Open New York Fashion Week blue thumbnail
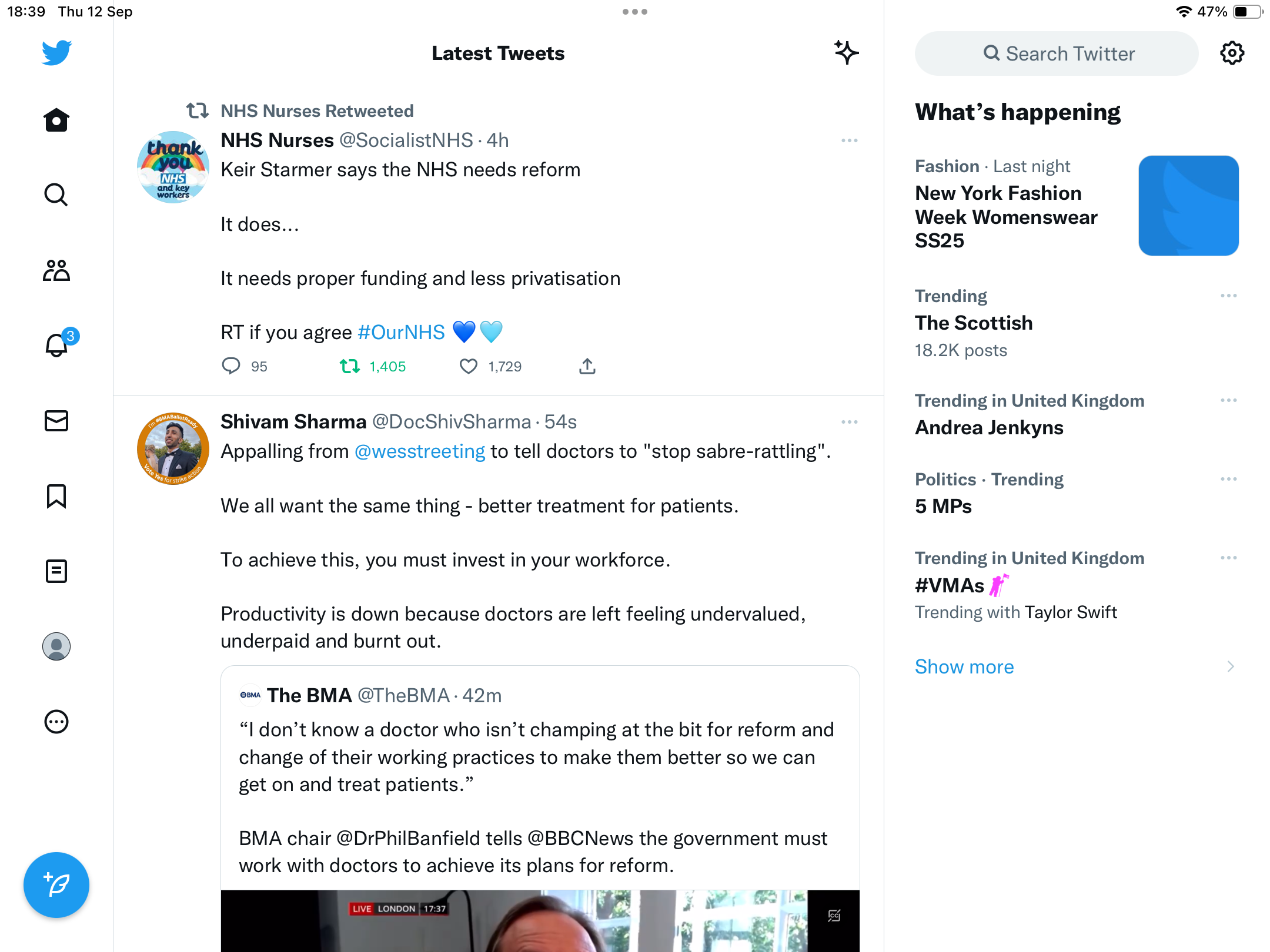Viewport: 1270px width, 952px height. 1188,206
